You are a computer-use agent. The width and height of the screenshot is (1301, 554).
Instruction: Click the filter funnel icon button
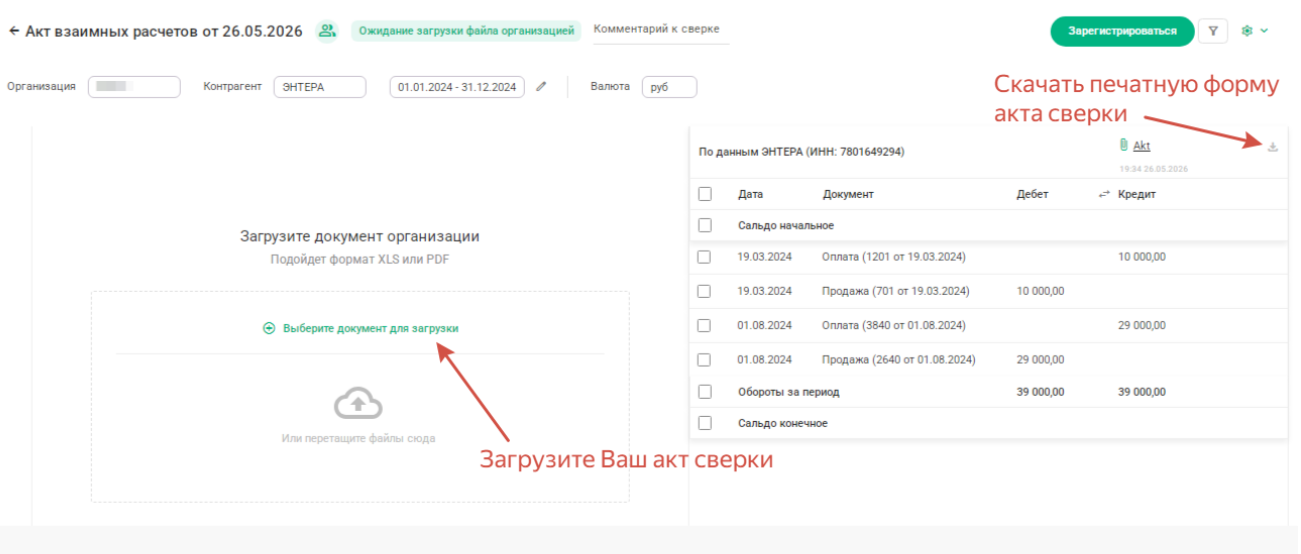click(1213, 31)
